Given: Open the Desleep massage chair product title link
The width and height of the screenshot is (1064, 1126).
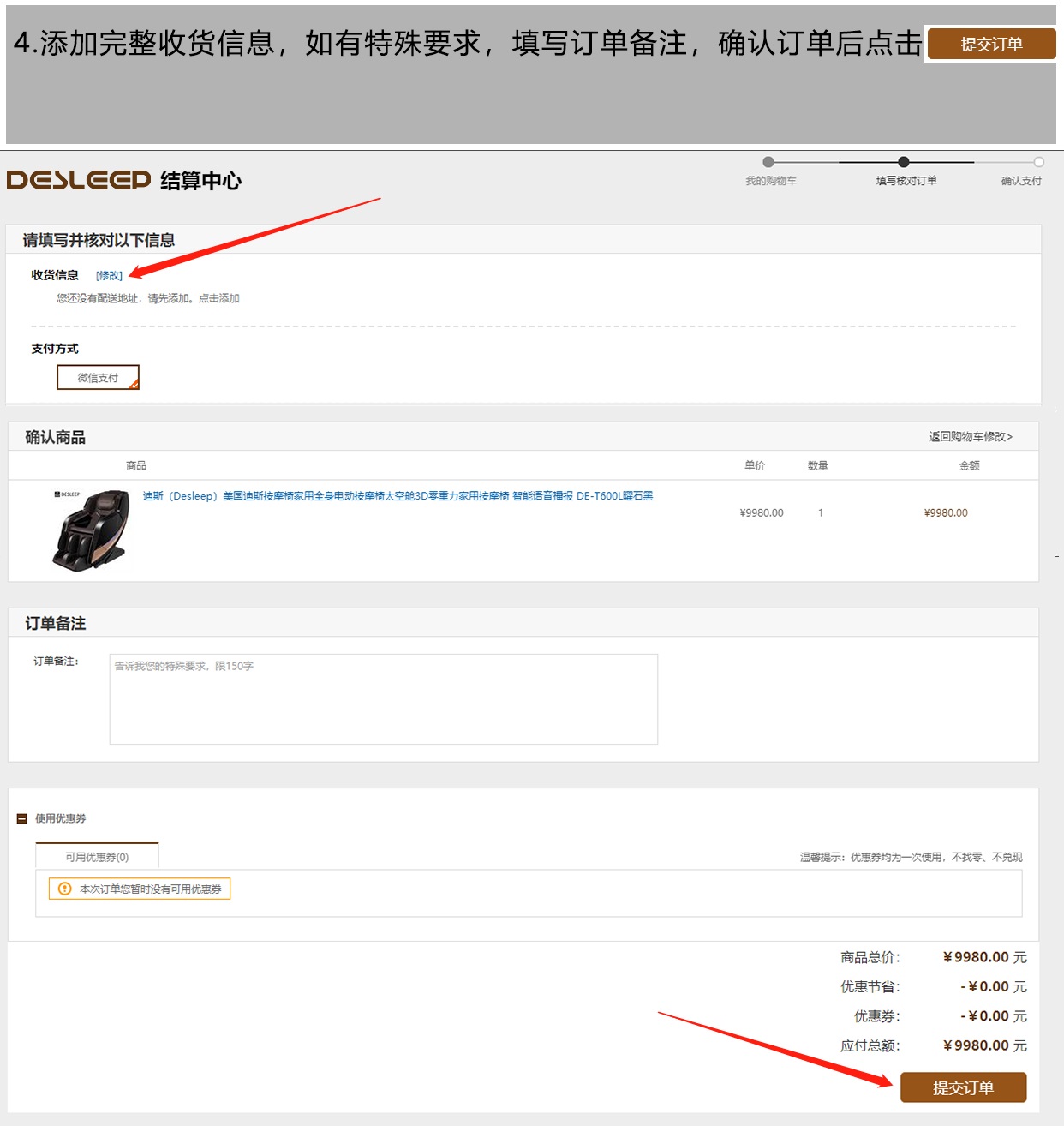Looking at the screenshot, I should [398, 496].
